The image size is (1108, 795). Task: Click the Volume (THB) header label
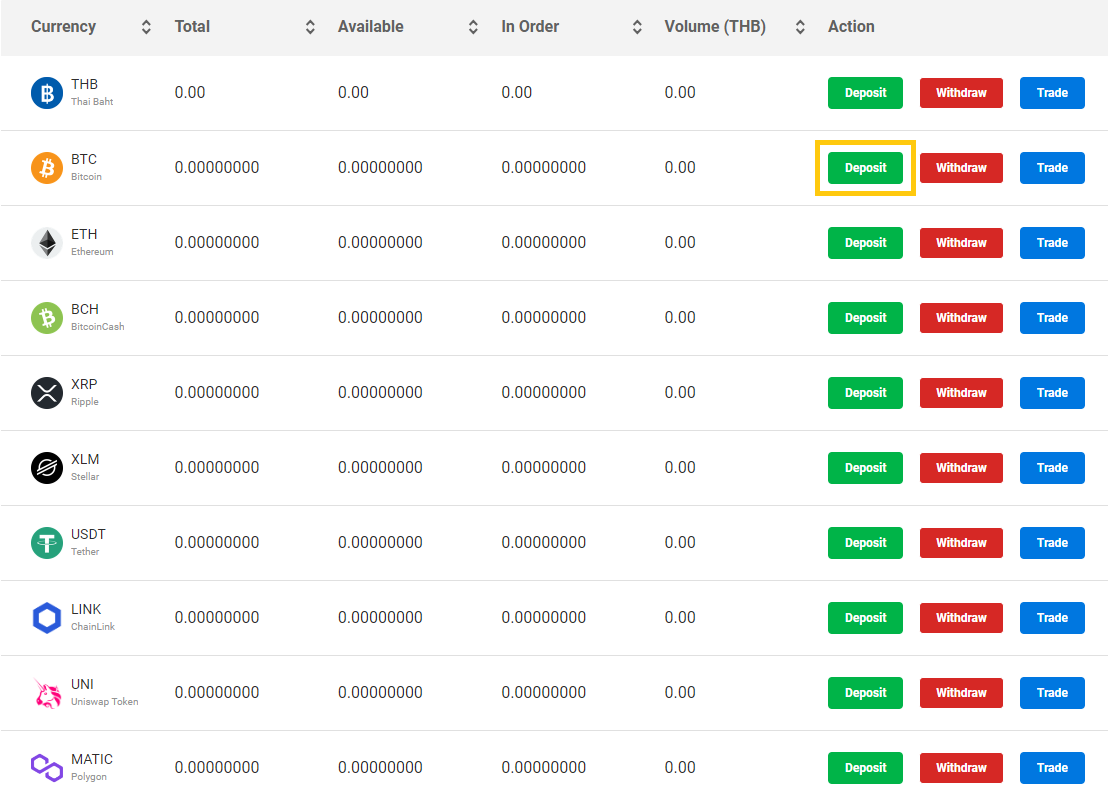coord(715,27)
